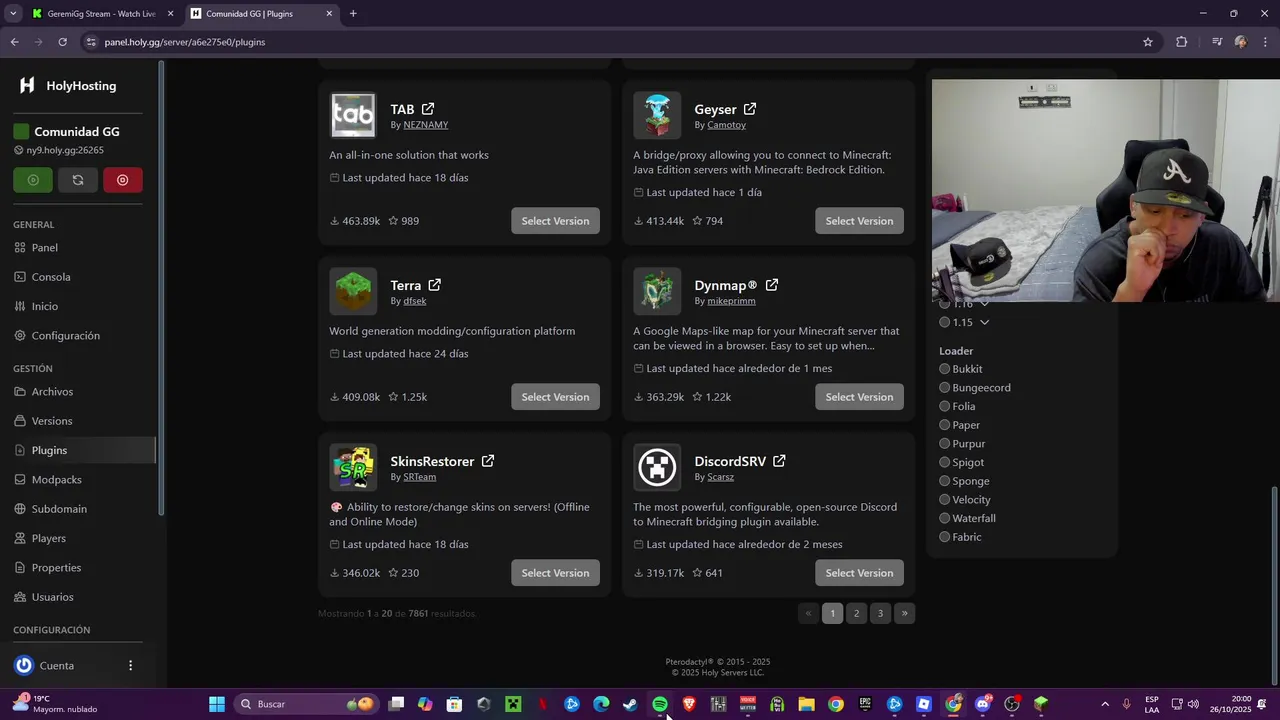Click the taskbar Buscar search box
Screen dimensions: 1280x720
coord(306,704)
